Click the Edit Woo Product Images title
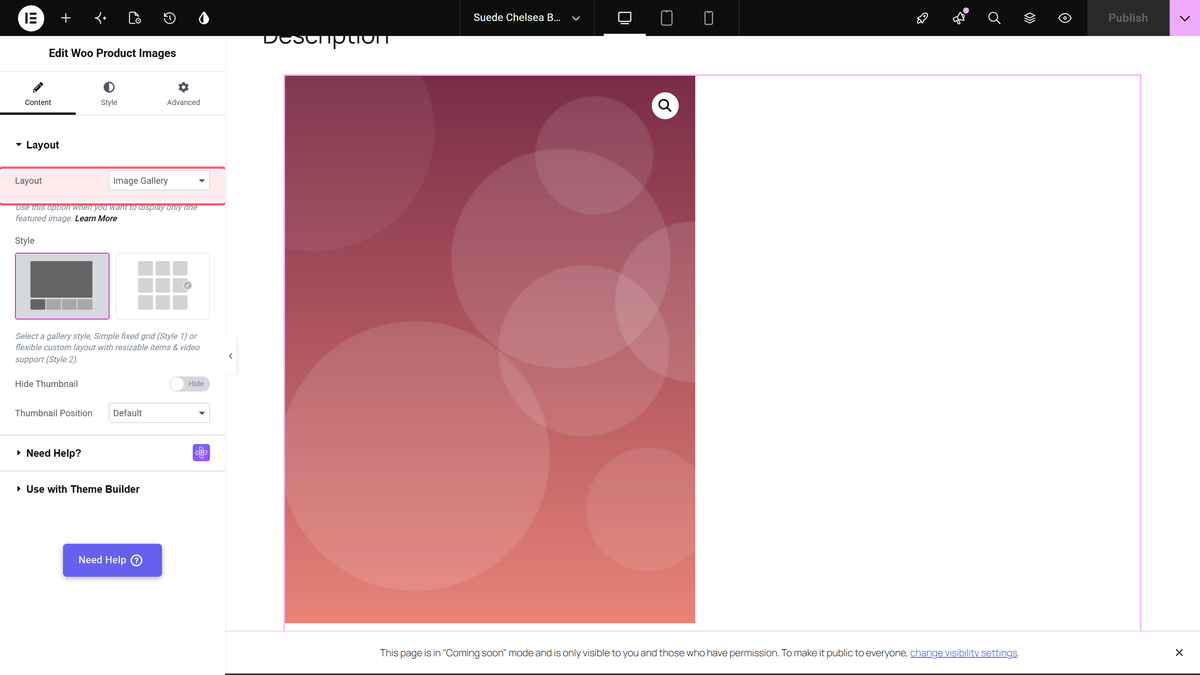 [x=112, y=53]
